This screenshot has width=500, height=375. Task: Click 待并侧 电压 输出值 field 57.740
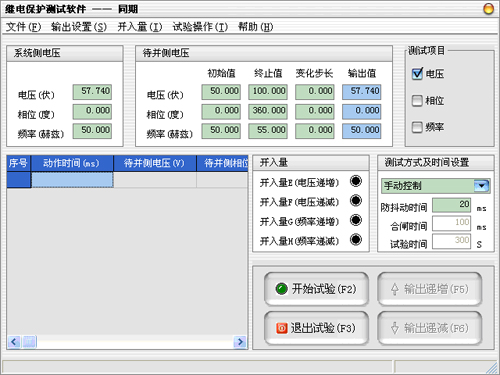click(362, 92)
